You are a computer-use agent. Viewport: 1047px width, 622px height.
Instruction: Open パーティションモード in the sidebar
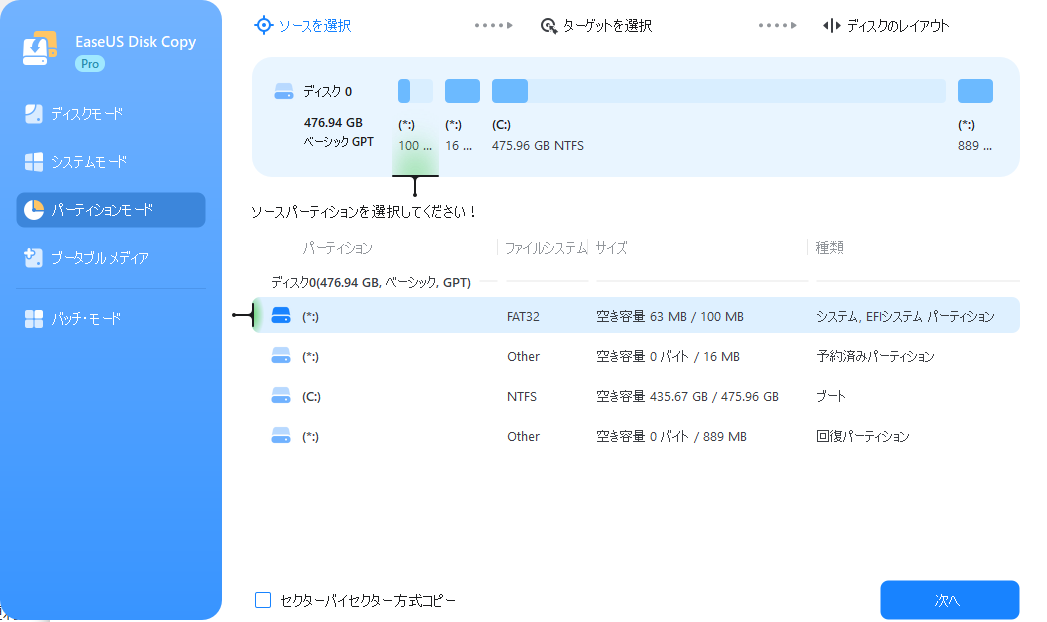pyautogui.click(x=111, y=210)
